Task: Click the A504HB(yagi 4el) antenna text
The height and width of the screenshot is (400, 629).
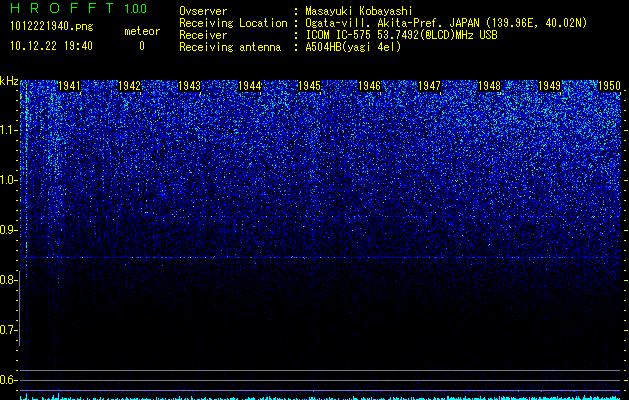Action: click(x=353, y=47)
